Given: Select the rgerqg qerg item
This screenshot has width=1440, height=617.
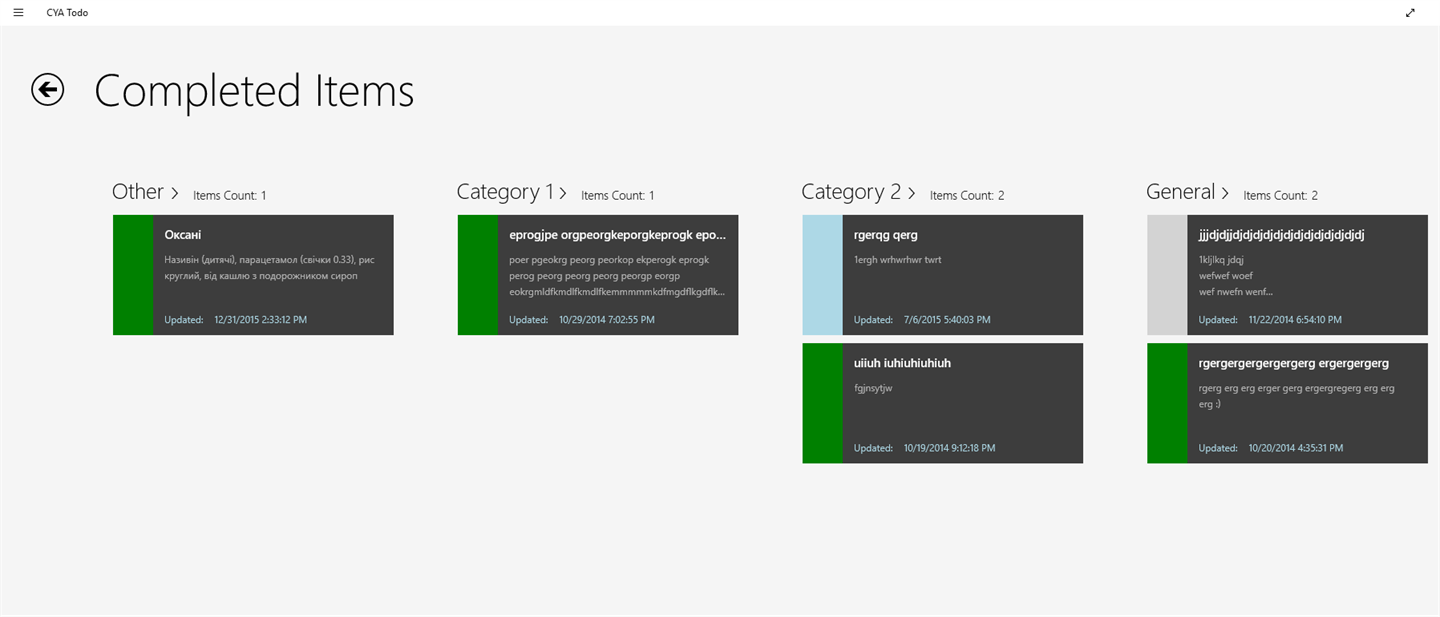Looking at the screenshot, I should 962,275.
